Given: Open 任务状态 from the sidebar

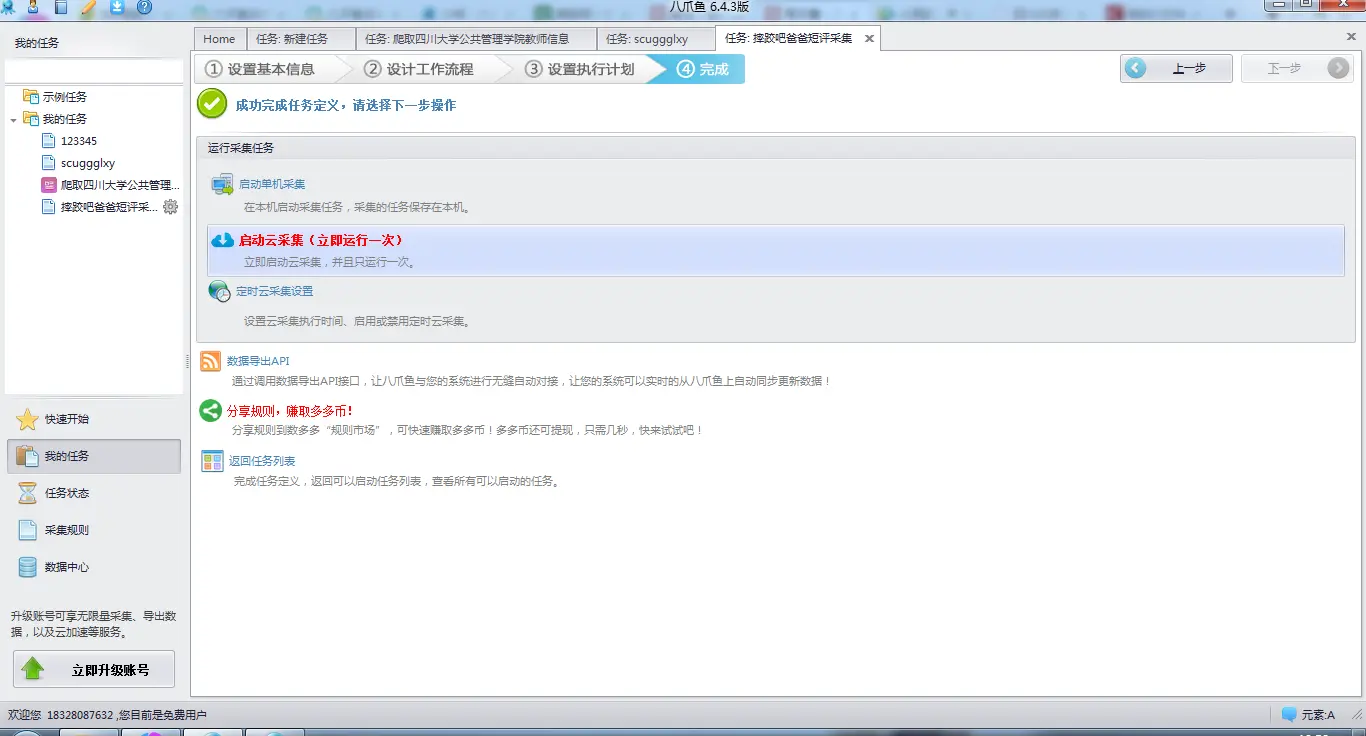Looking at the screenshot, I should pyautogui.click(x=93, y=493).
